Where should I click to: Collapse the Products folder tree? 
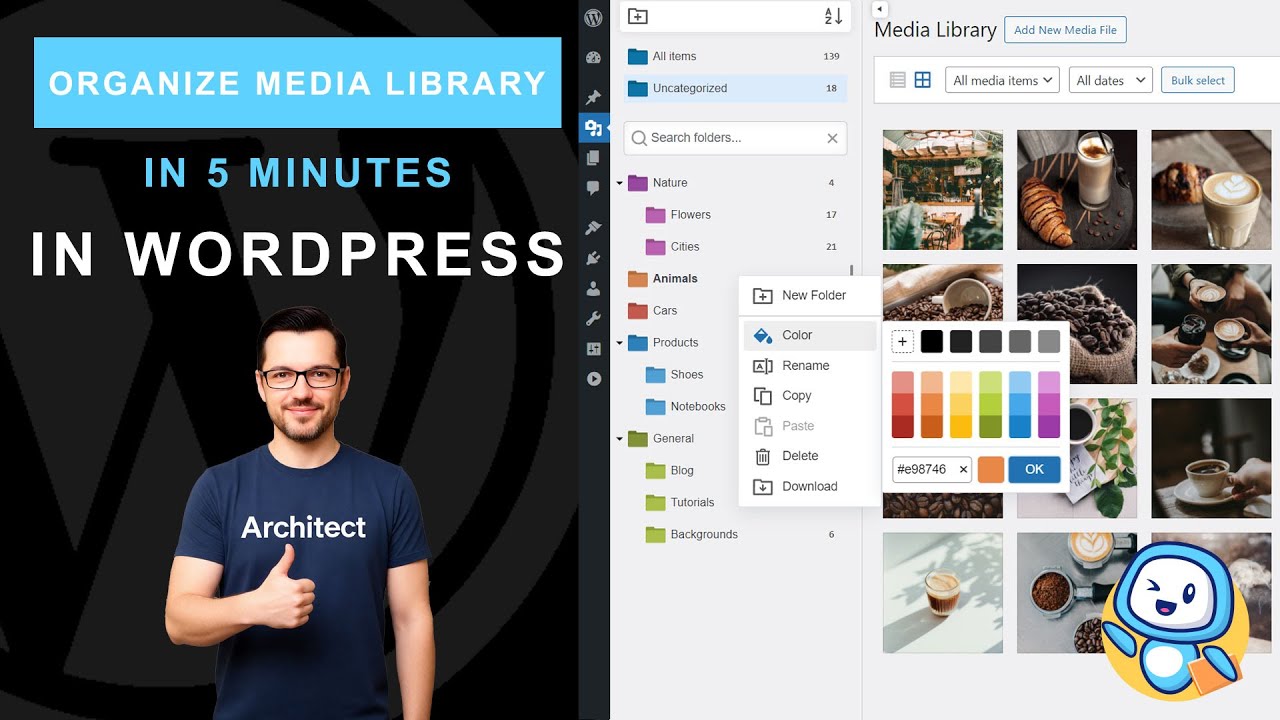point(619,343)
